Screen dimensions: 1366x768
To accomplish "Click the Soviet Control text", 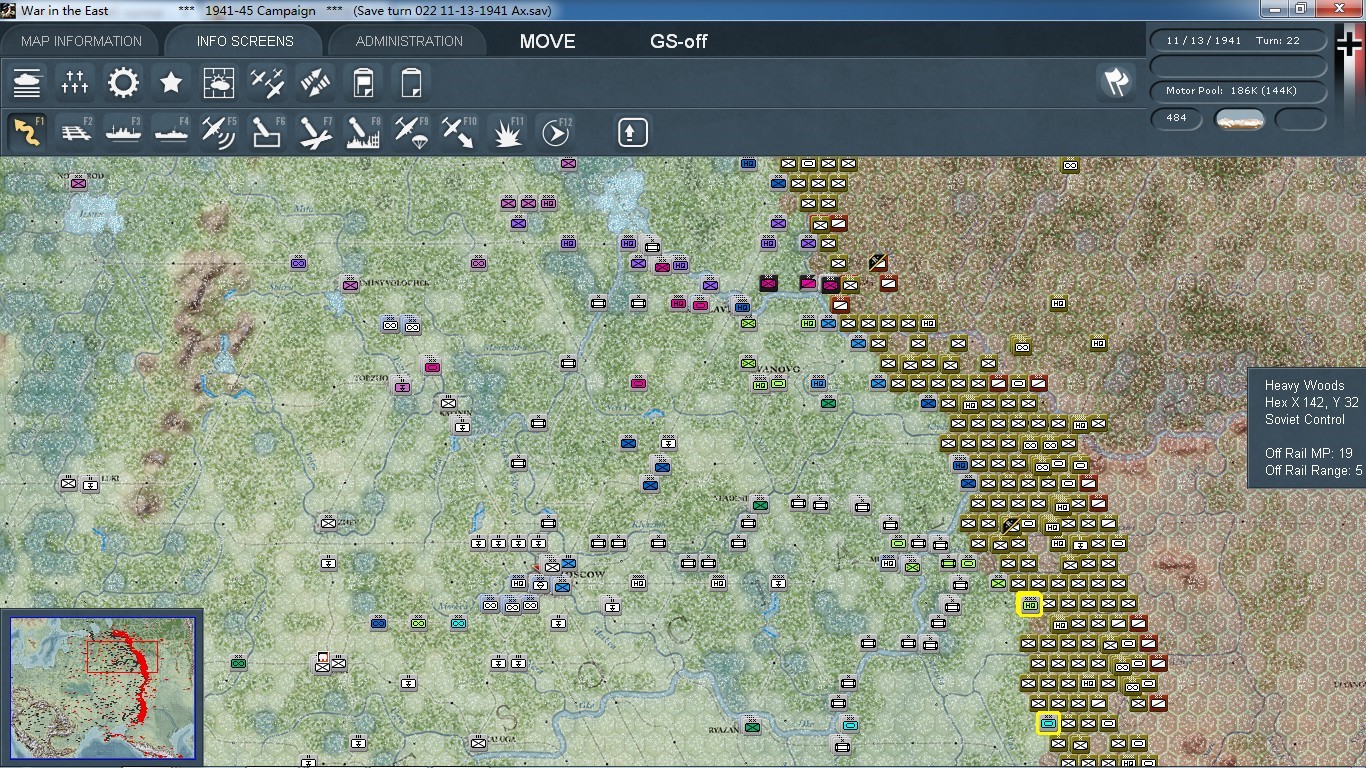I will coord(1304,419).
